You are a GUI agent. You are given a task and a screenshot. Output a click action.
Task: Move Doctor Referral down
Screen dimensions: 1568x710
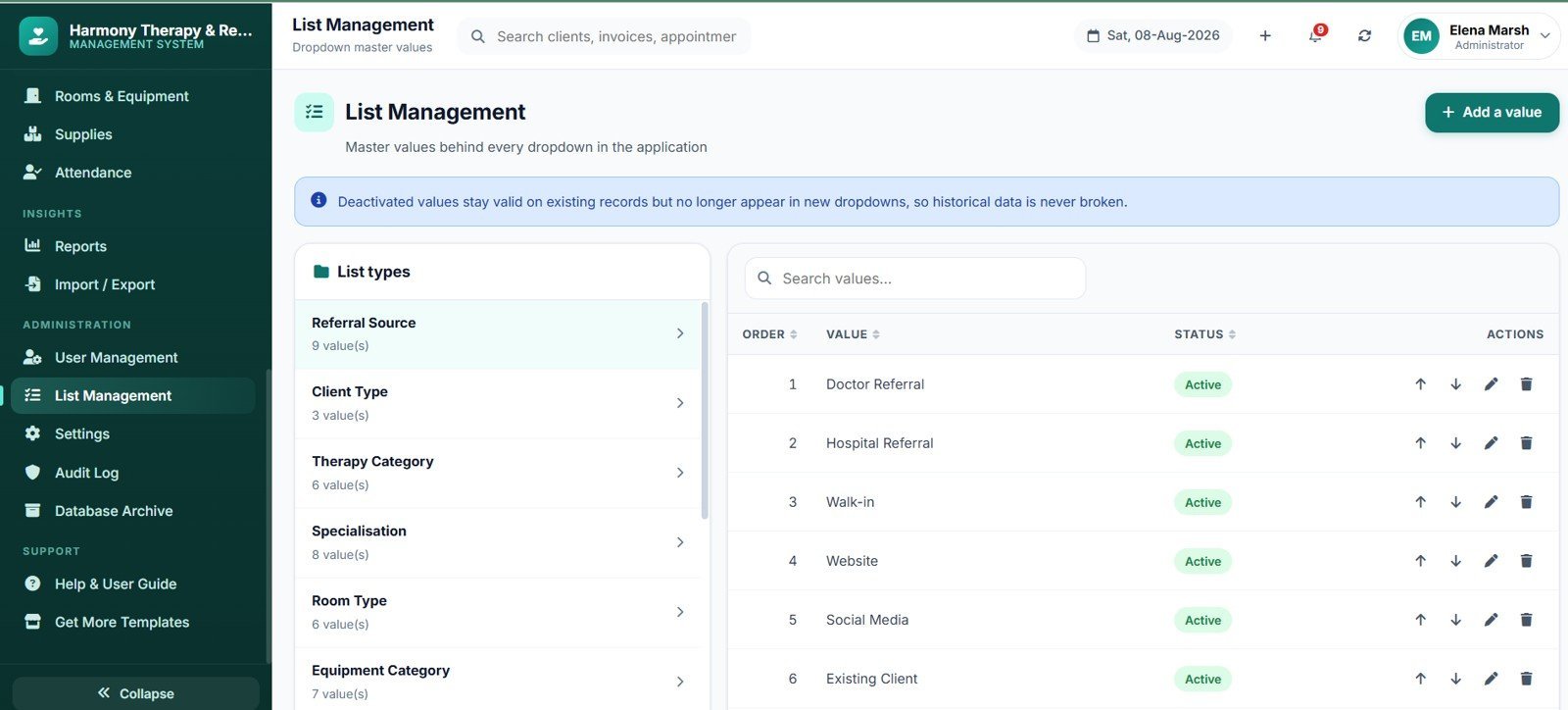[x=1455, y=384]
